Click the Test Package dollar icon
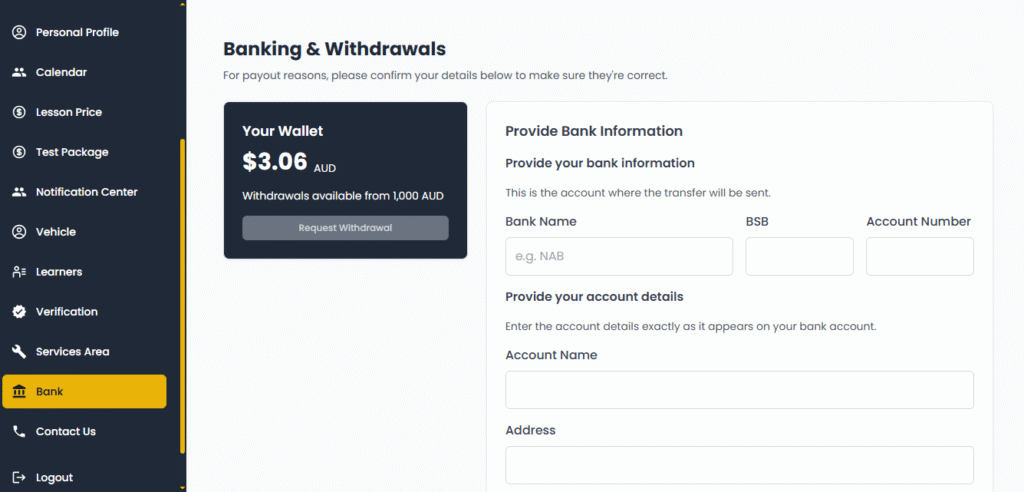 (18, 152)
